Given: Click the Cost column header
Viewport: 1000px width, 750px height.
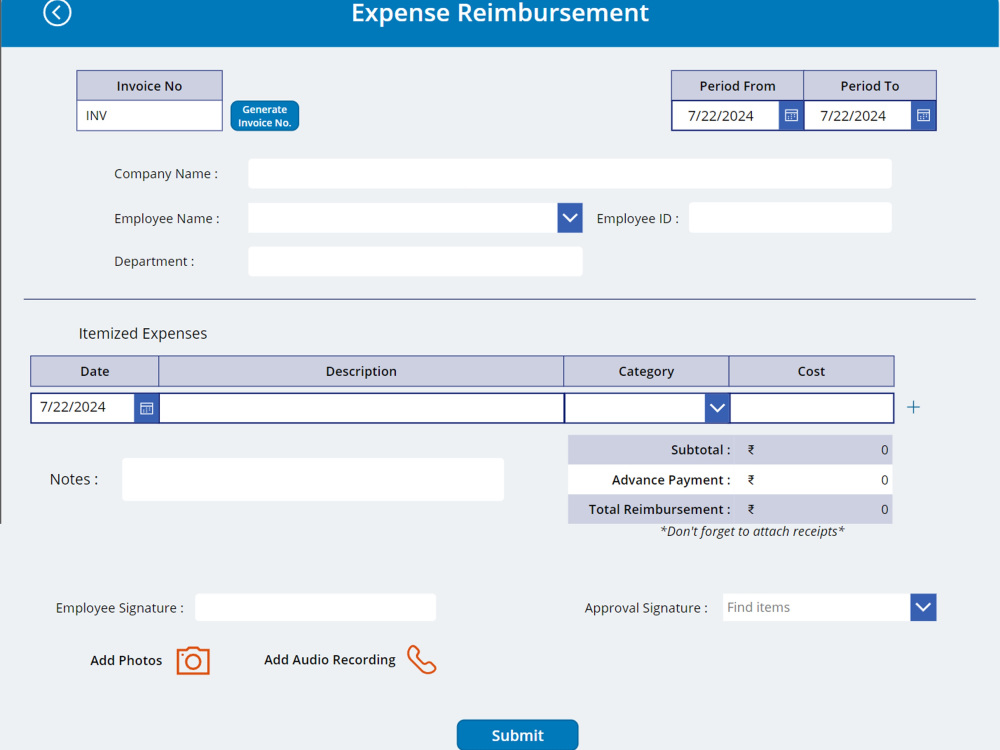Looking at the screenshot, I should pyautogui.click(x=811, y=371).
